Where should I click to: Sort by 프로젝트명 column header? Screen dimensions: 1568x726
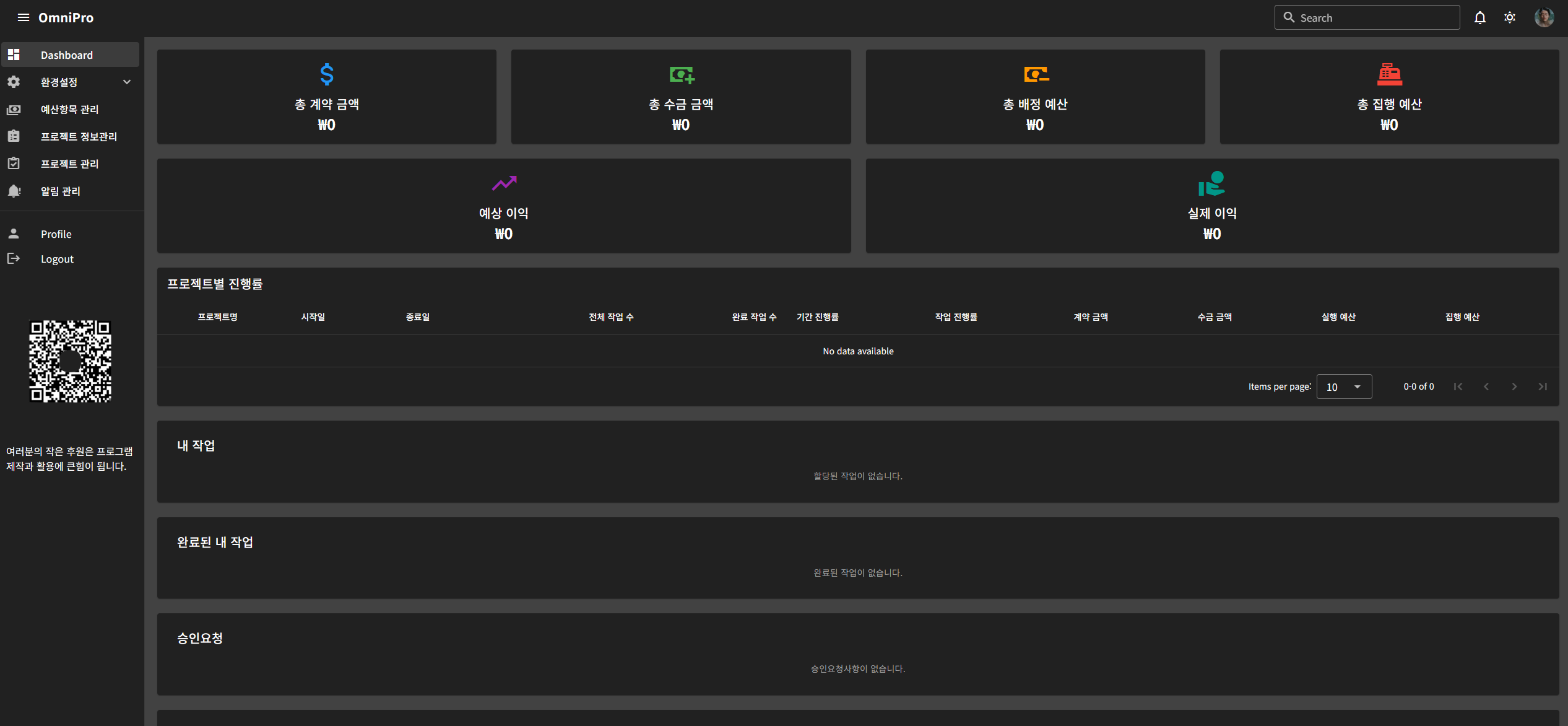click(217, 317)
